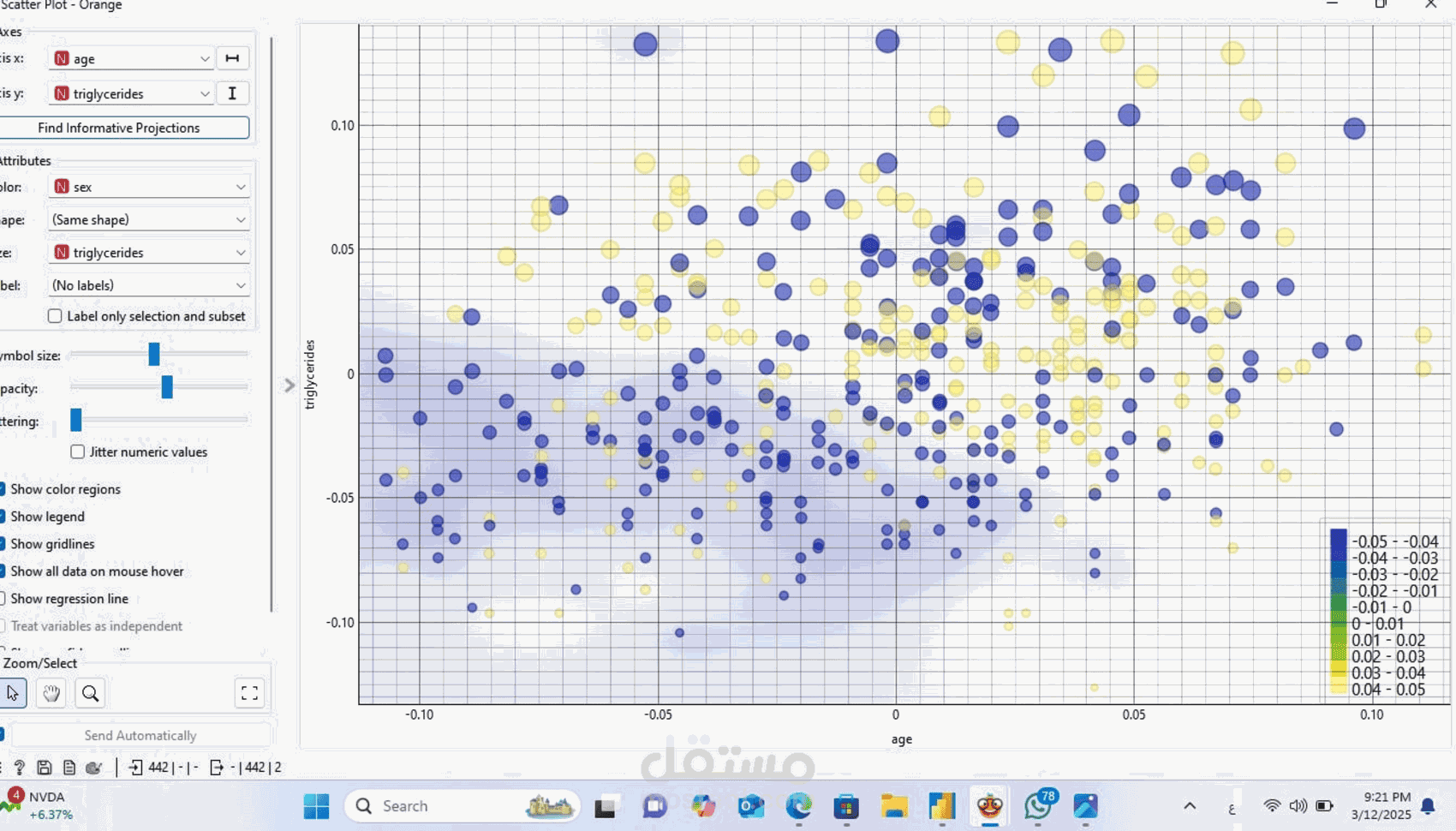The height and width of the screenshot is (831, 1456).
Task: Open Copilot from taskbar
Action: [703, 806]
